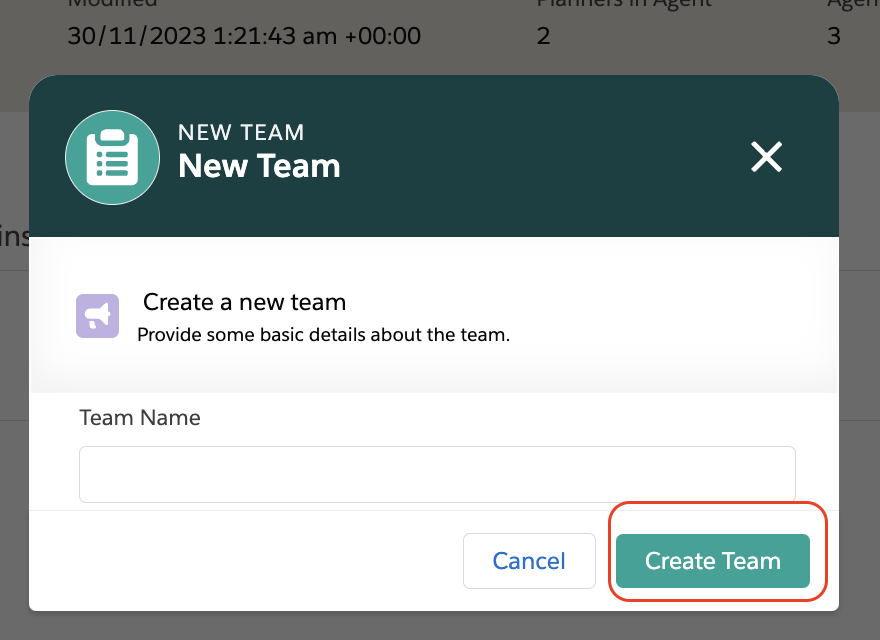Cancel the new team dialog
The width and height of the screenshot is (880, 640).
click(529, 561)
